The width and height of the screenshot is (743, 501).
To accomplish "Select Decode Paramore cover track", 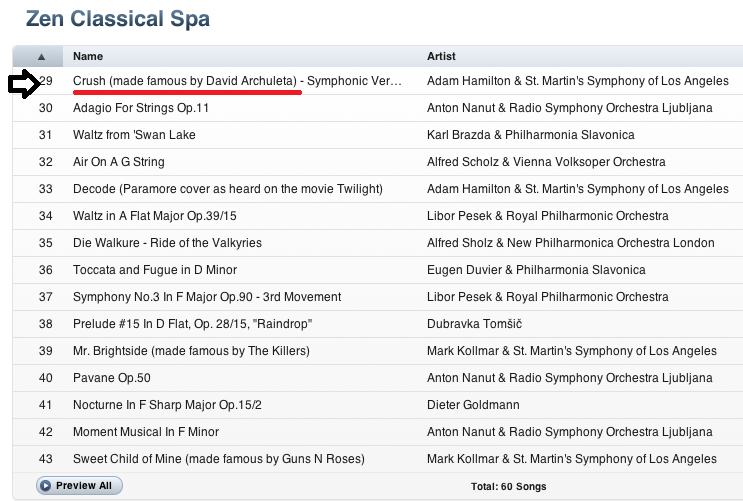I will point(228,189).
